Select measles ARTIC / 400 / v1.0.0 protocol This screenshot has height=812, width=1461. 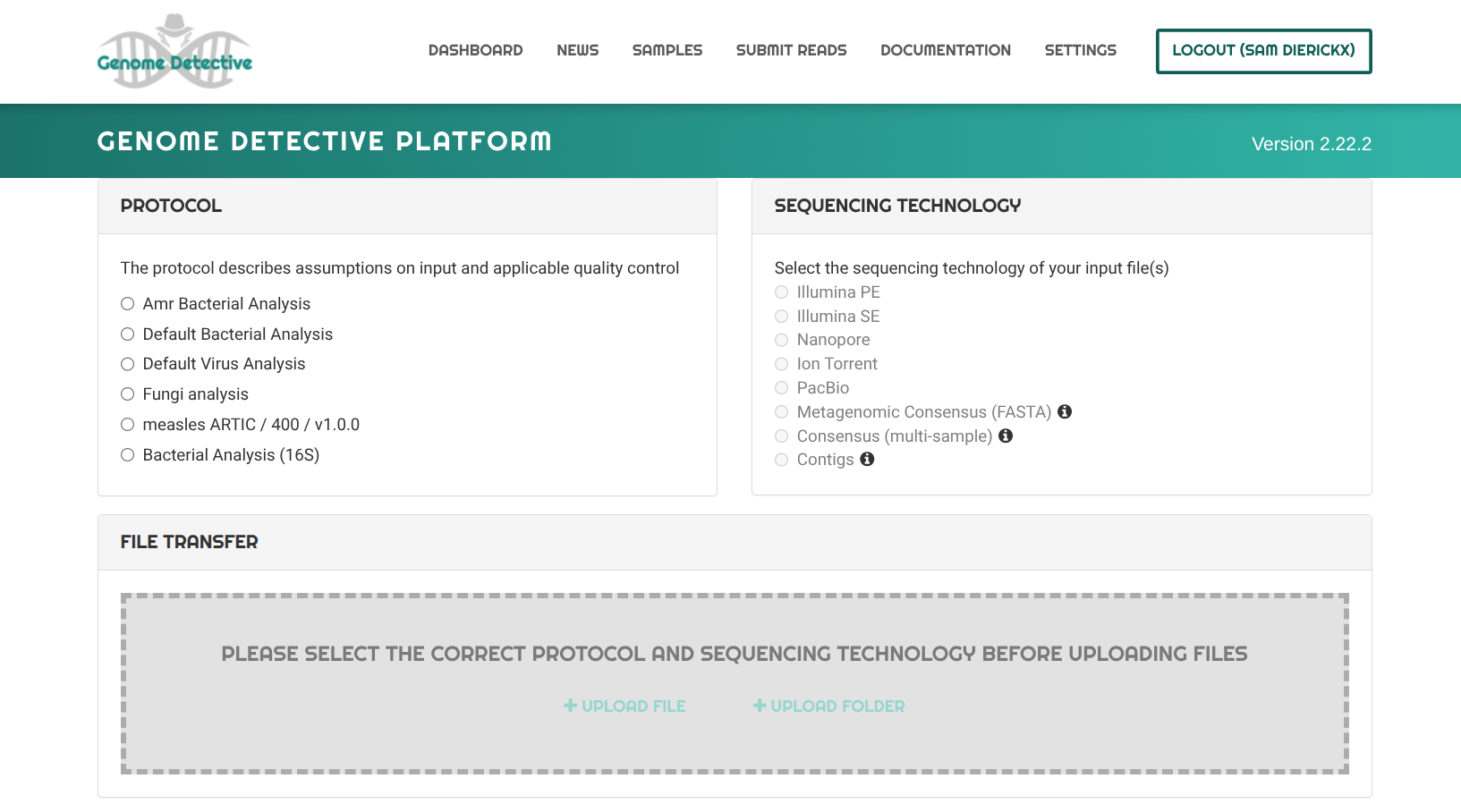[128, 425]
